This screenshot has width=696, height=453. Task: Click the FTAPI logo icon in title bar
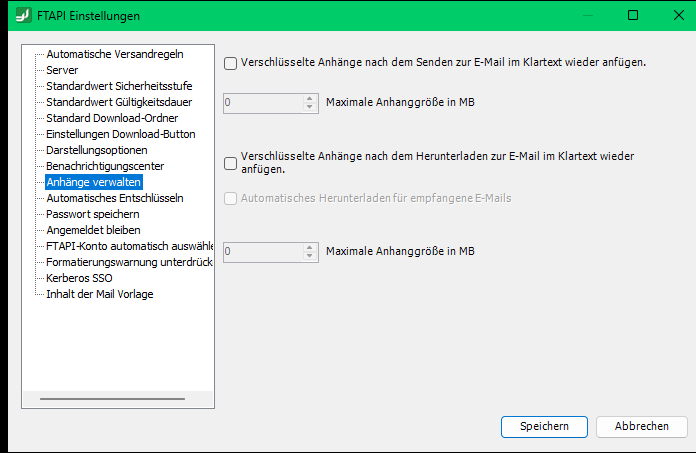pyautogui.click(x=24, y=15)
